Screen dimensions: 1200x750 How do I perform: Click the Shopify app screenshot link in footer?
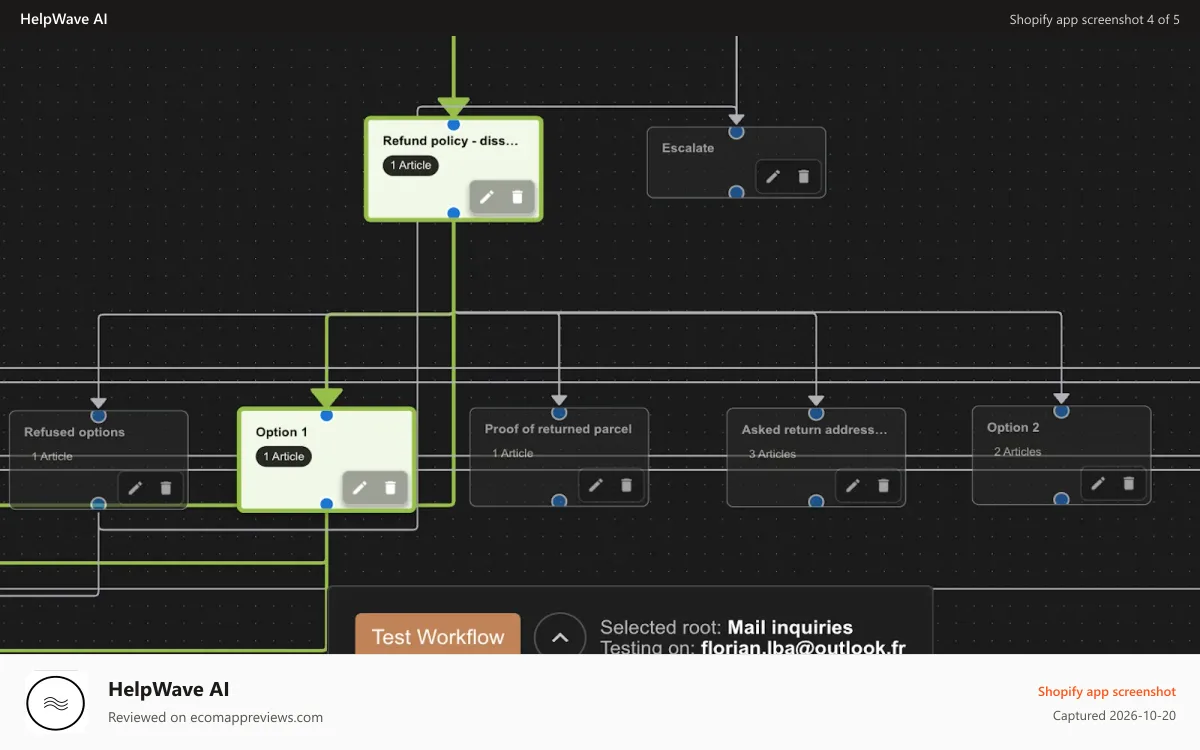(1107, 691)
